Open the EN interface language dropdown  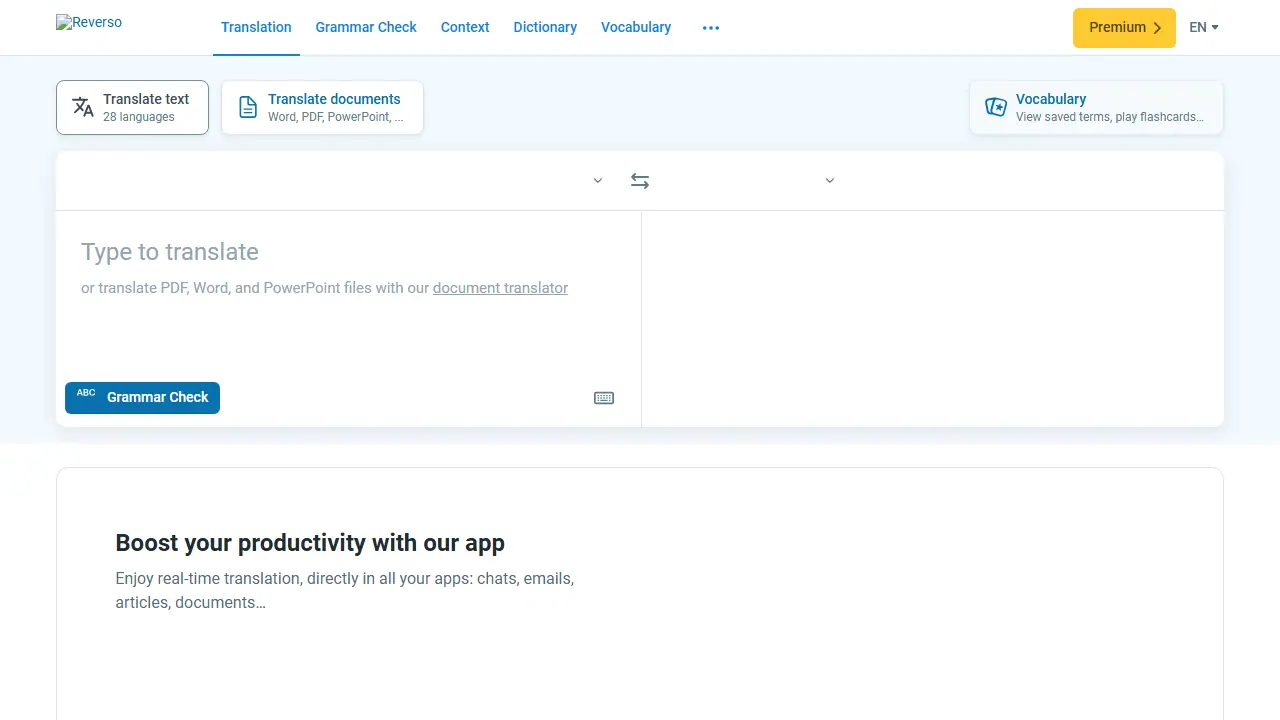[x=1204, y=28]
